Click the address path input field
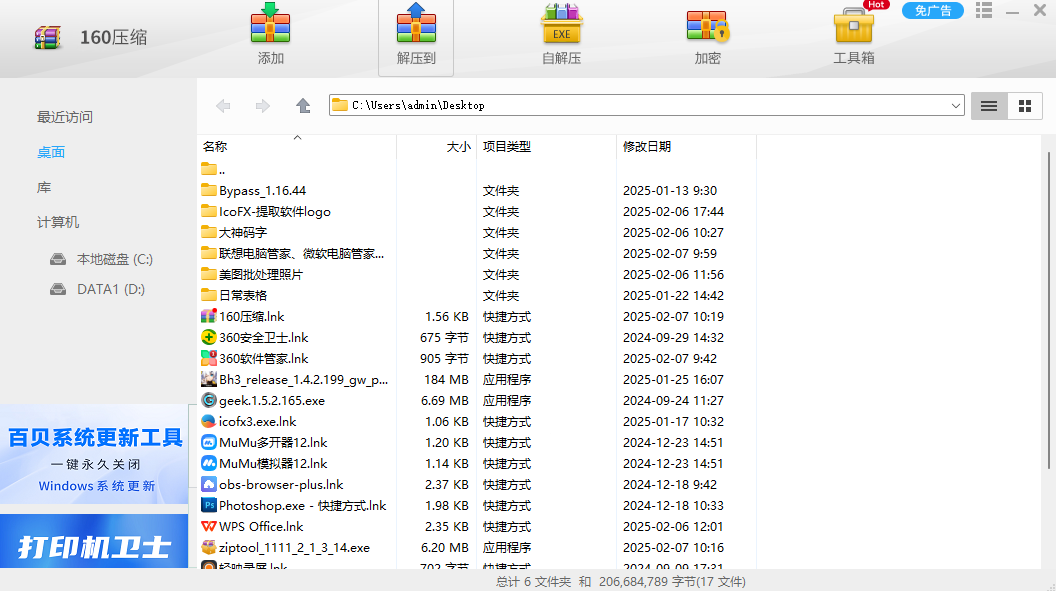 point(640,105)
